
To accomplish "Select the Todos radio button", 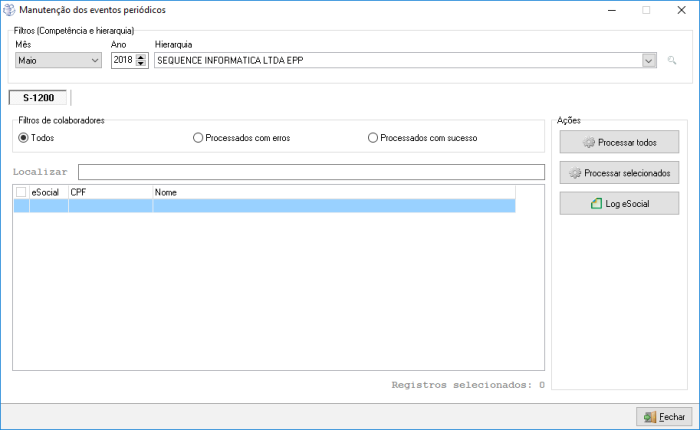I will tap(24, 137).
